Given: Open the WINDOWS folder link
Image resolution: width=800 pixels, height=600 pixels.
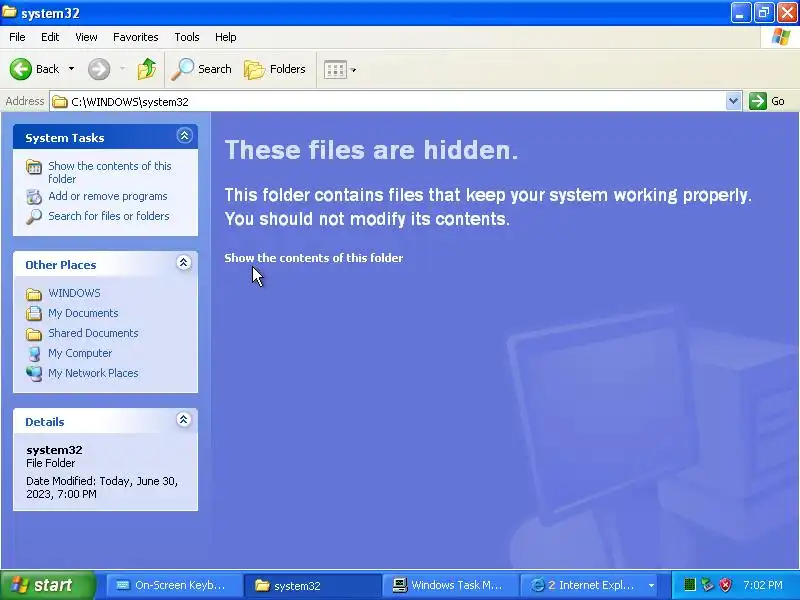Looking at the screenshot, I should click(x=74, y=293).
